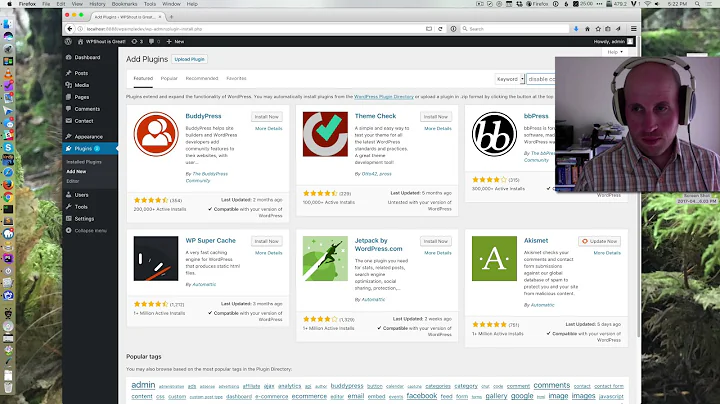This screenshot has width=720, height=404.
Task: Install BuddyPress with Install Now button
Action: (x=266, y=117)
